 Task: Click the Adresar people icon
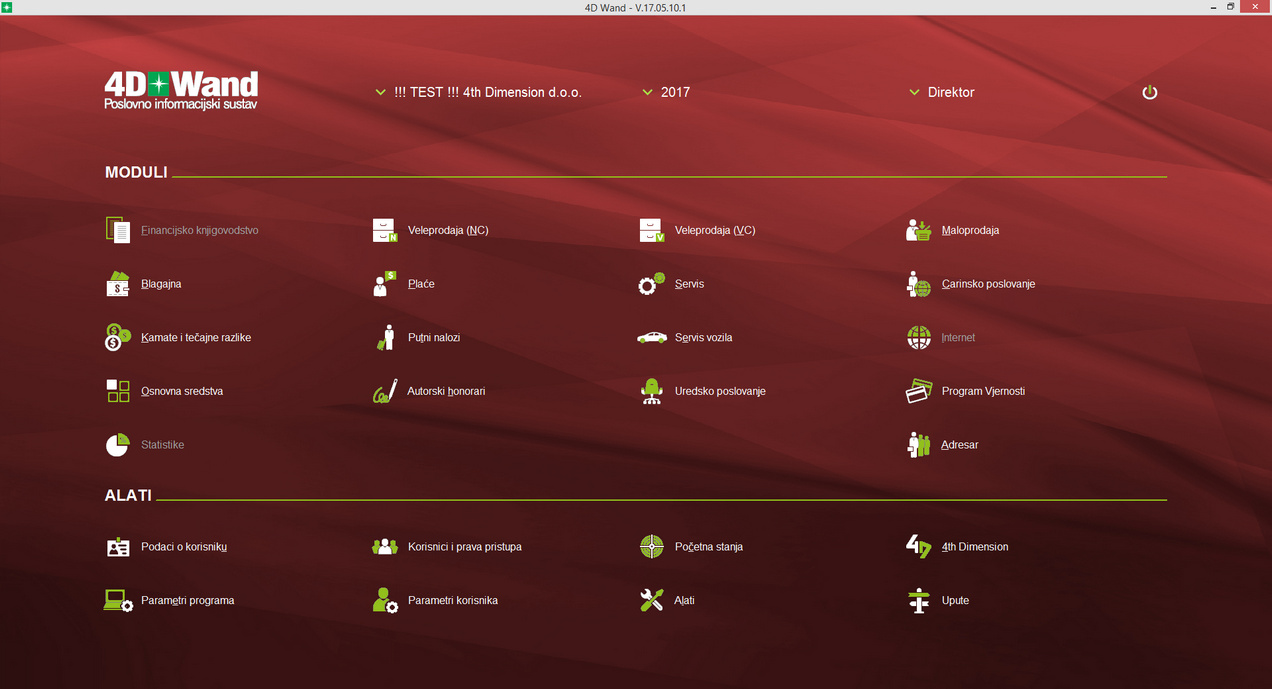(919, 445)
